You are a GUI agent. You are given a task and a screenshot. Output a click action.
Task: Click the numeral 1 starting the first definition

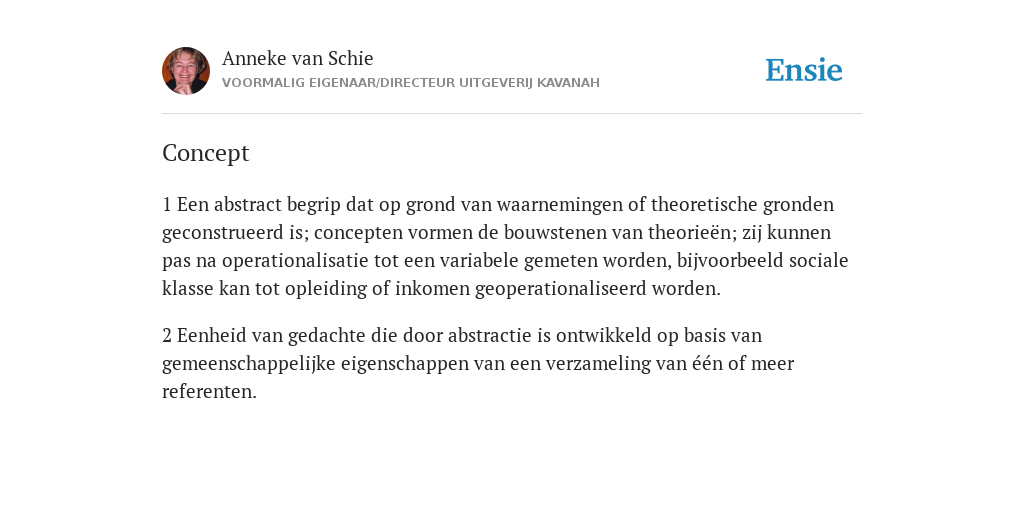pos(167,204)
